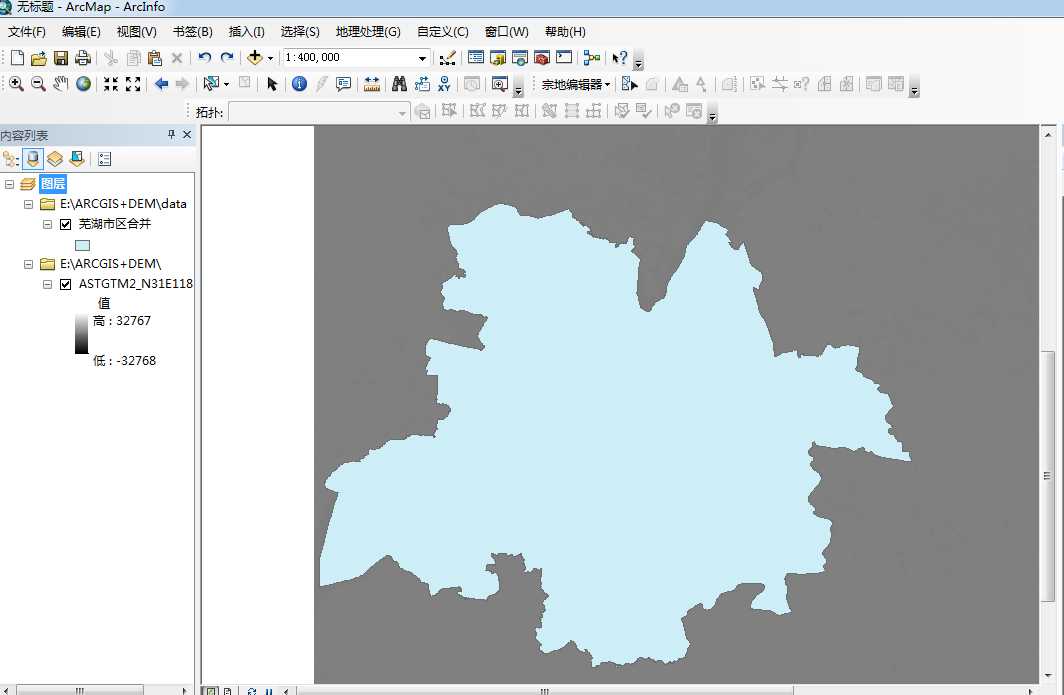Open the 自定义(C) menu
This screenshot has height=695, width=1064.
(442, 32)
